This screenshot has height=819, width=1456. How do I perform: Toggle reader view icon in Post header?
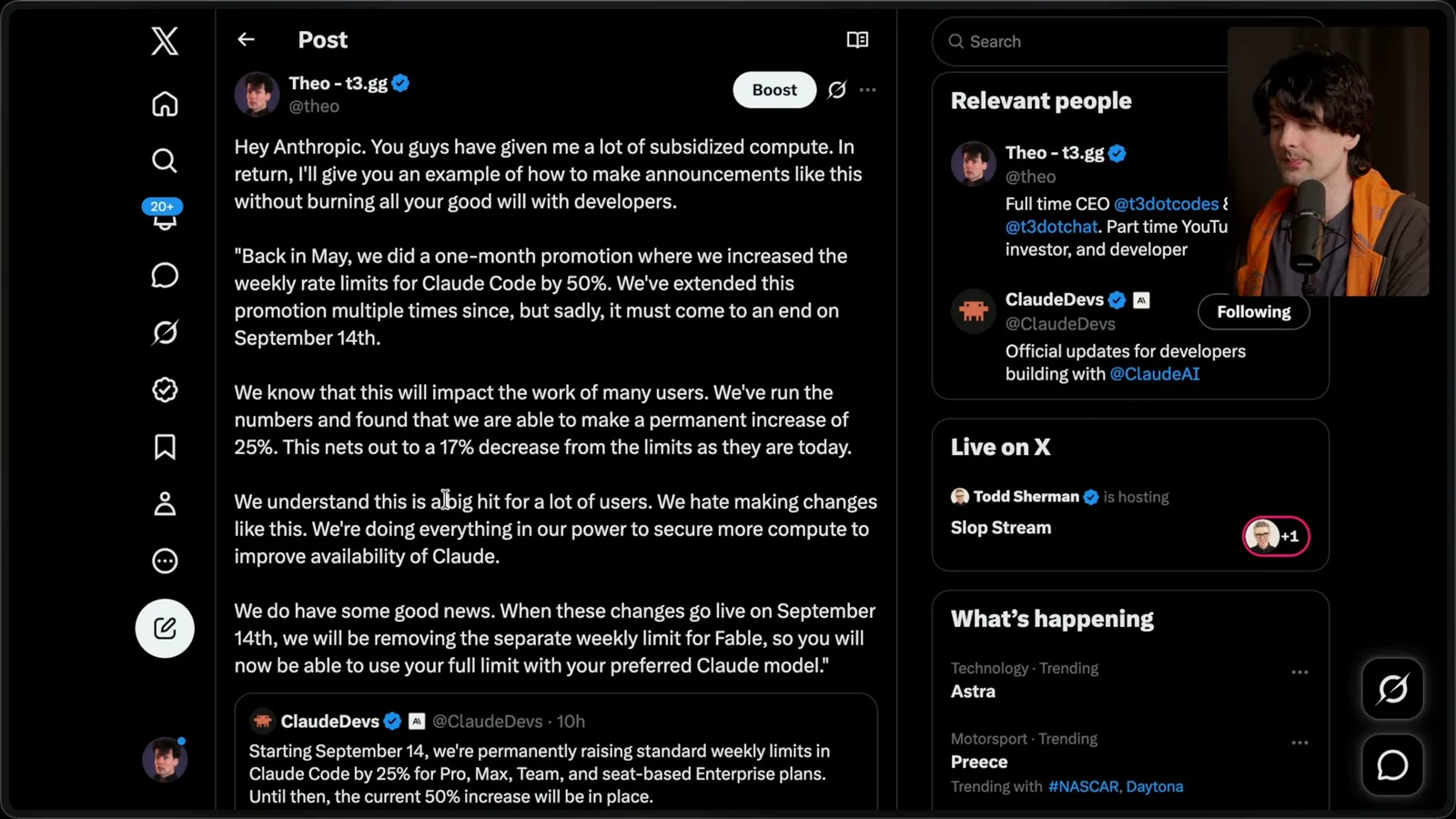(x=857, y=40)
